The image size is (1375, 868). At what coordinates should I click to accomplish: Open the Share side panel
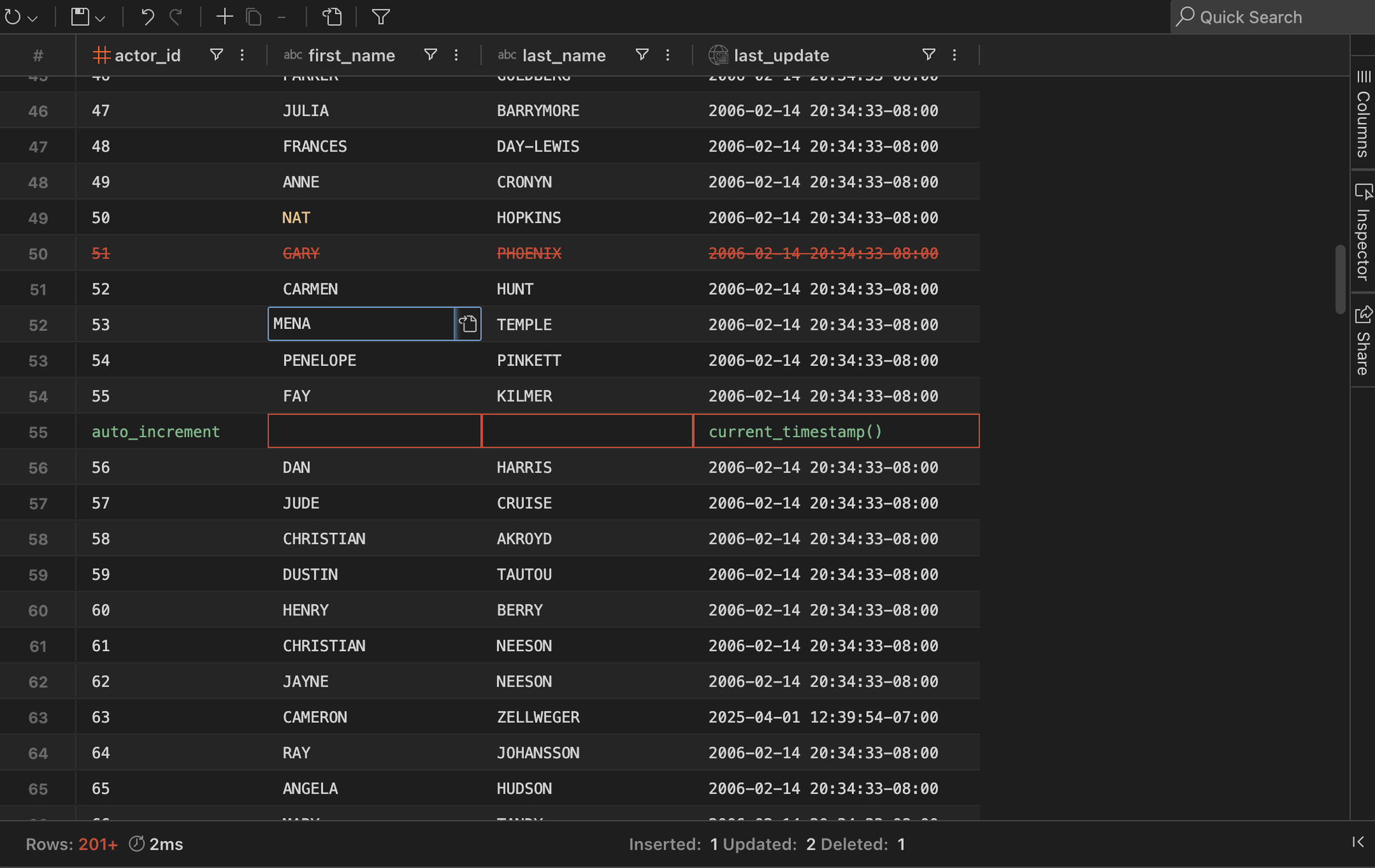pyautogui.click(x=1363, y=340)
